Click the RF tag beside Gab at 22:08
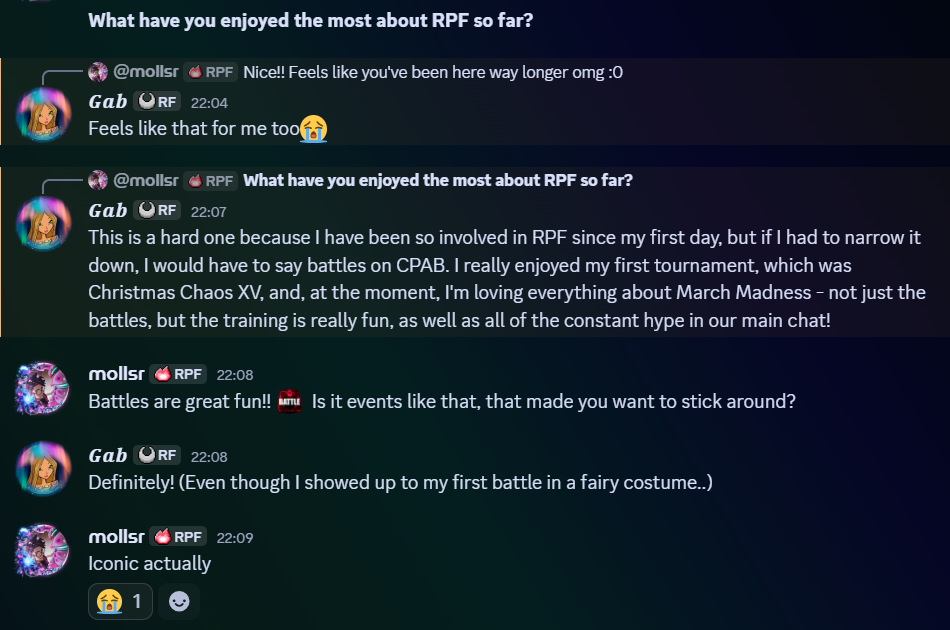 pyautogui.click(x=157, y=455)
